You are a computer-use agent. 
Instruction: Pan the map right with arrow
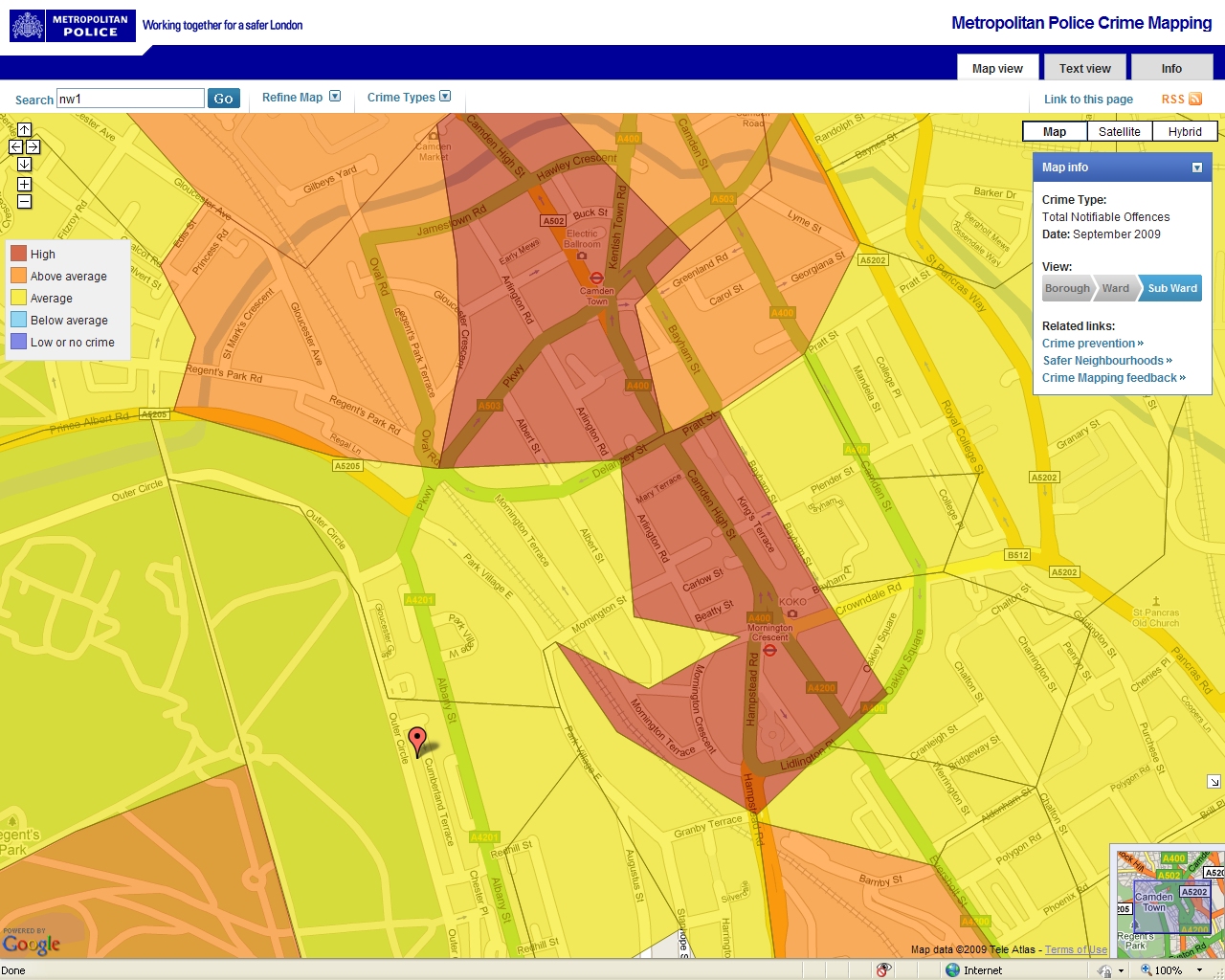33,147
